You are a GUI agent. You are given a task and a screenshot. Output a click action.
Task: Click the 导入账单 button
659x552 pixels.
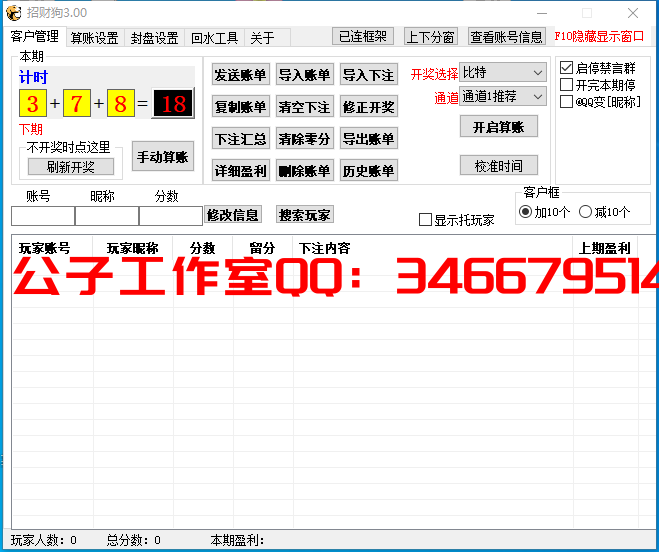(x=305, y=75)
